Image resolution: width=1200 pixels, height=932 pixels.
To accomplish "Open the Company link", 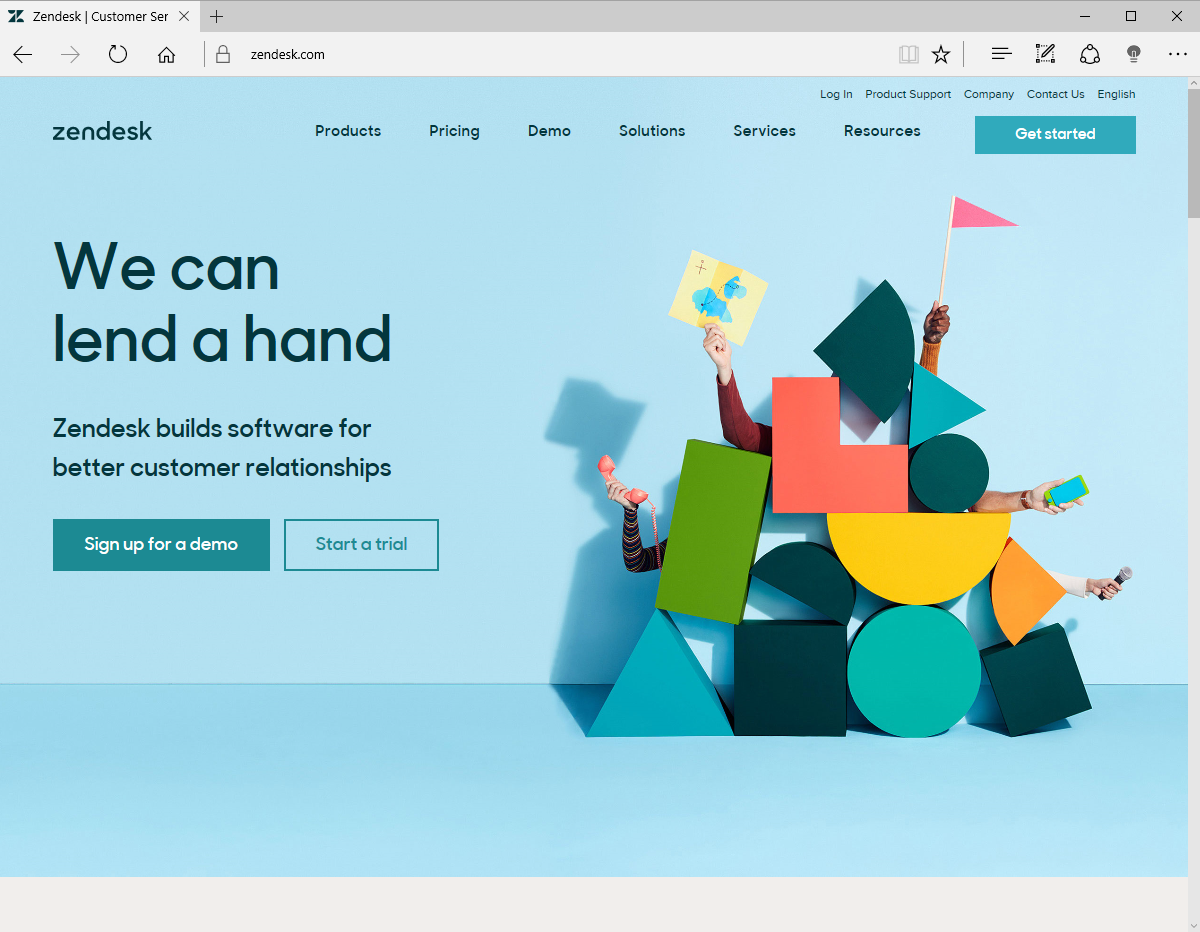I will click(989, 94).
